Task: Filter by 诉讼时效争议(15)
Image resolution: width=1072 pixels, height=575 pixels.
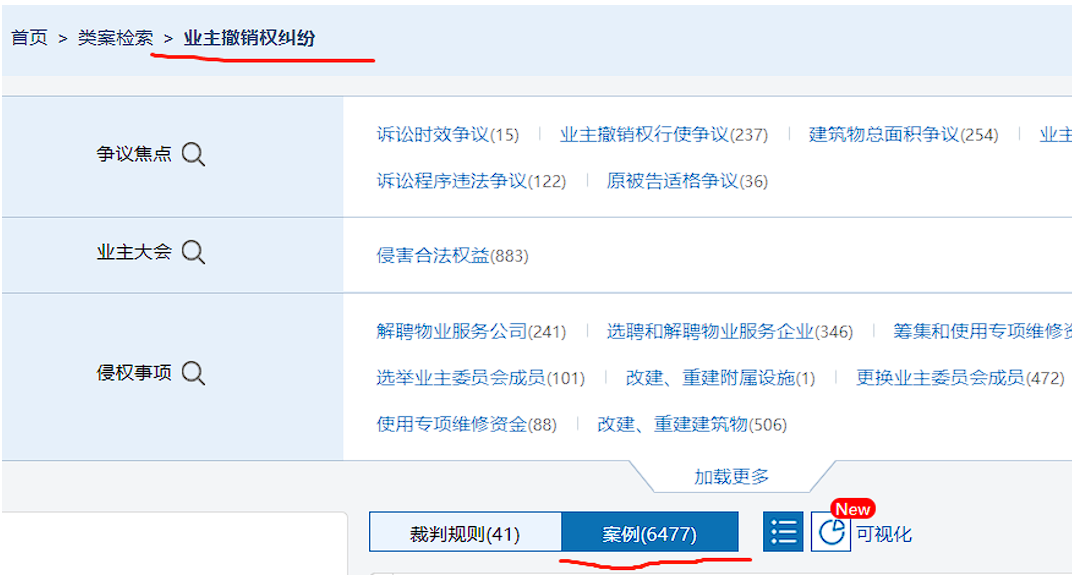Action: pyautogui.click(x=447, y=134)
